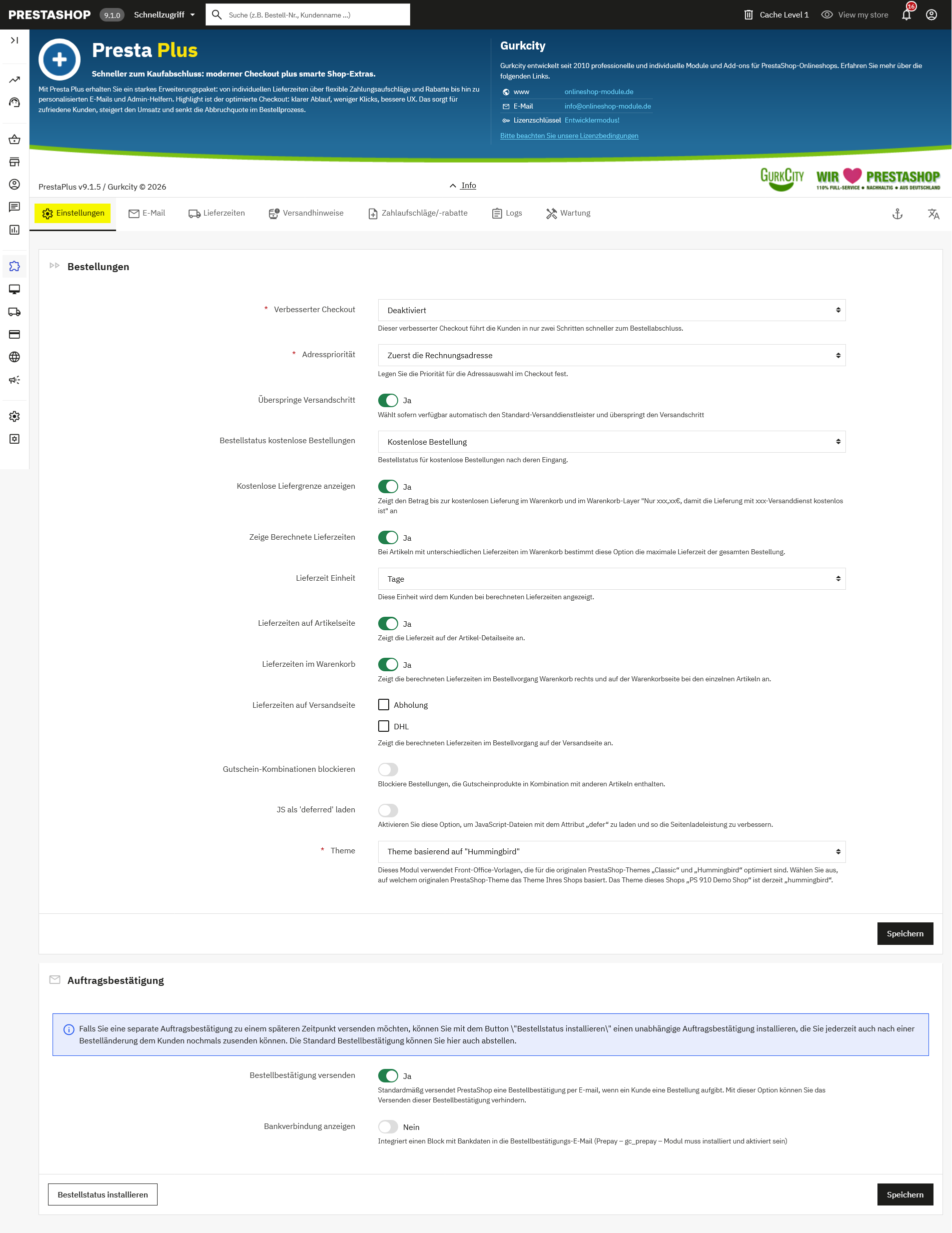Open the Schnellzugriff dropdown menu
This screenshot has width=952, height=1233.
click(x=164, y=15)
